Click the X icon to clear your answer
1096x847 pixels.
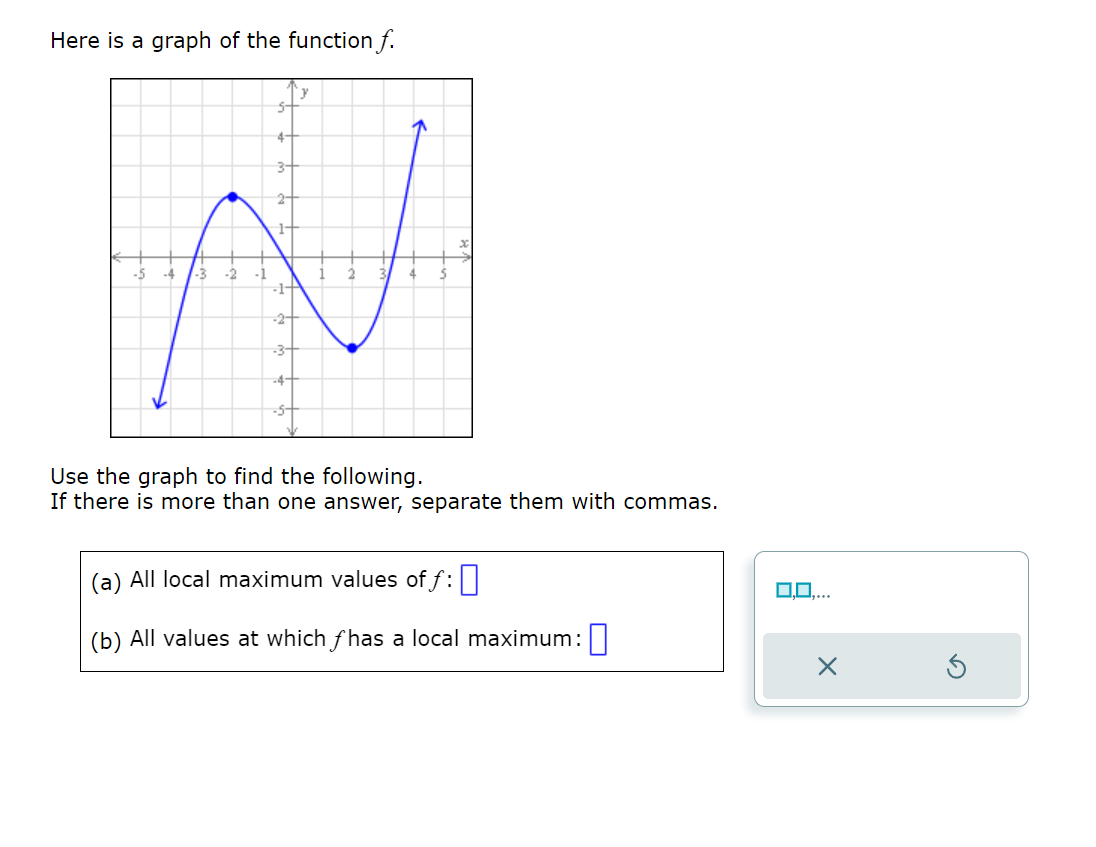pyautogui.click(x=827, y=667)
